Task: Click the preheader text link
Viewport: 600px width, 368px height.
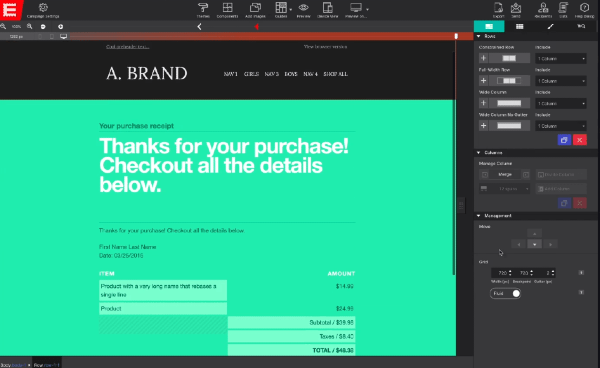Action: tap(127, 47)
